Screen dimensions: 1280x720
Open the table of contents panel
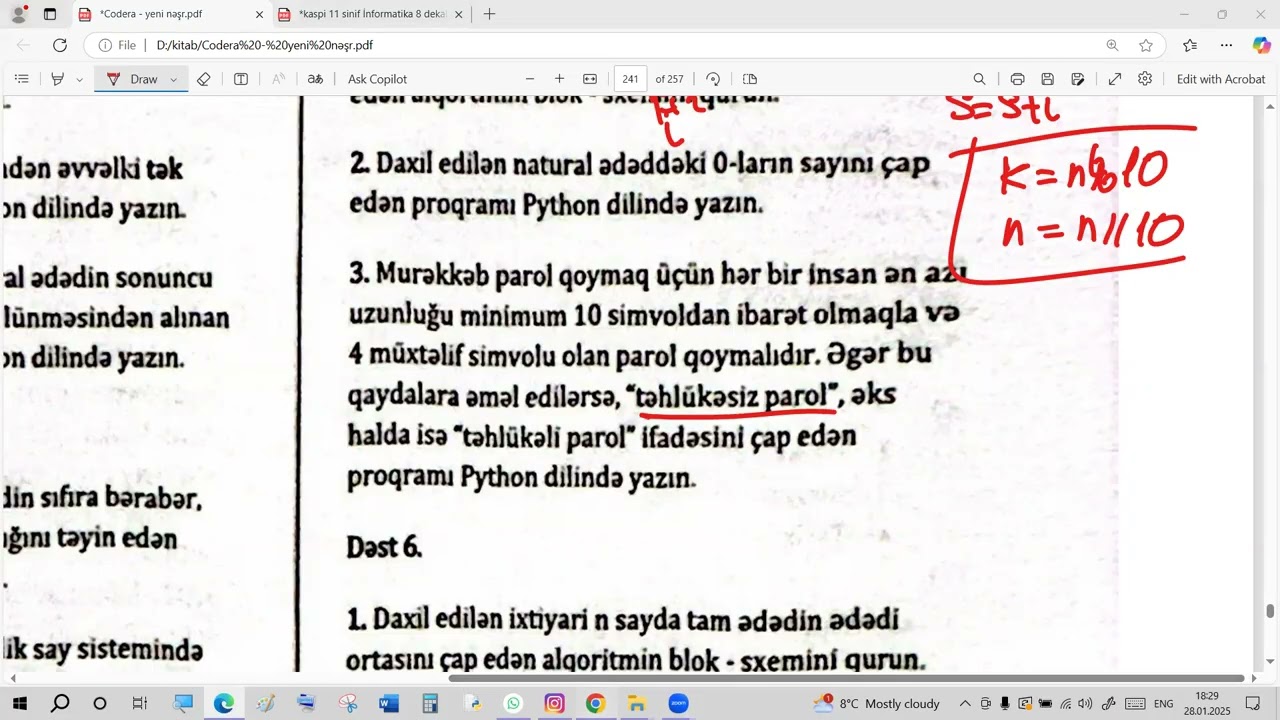point(22,79)
